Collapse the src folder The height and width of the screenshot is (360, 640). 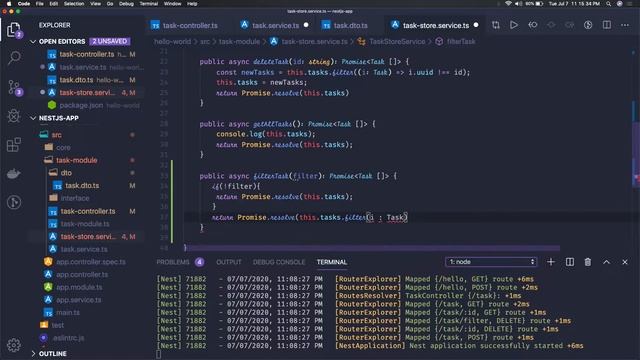coord(57,135)
